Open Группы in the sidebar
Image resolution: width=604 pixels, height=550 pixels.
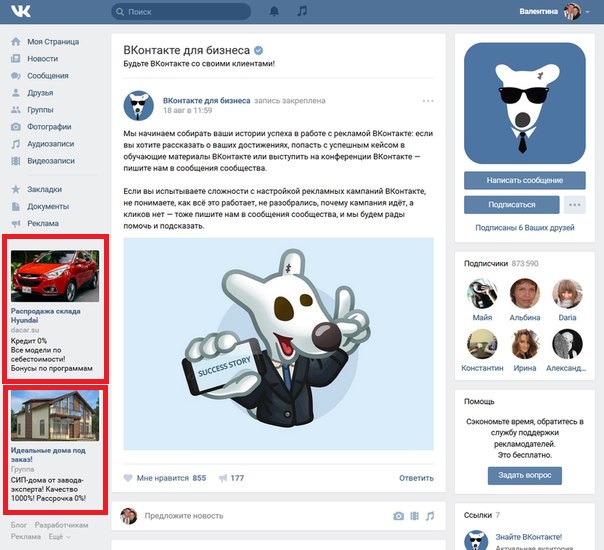[x=40, y=110]
